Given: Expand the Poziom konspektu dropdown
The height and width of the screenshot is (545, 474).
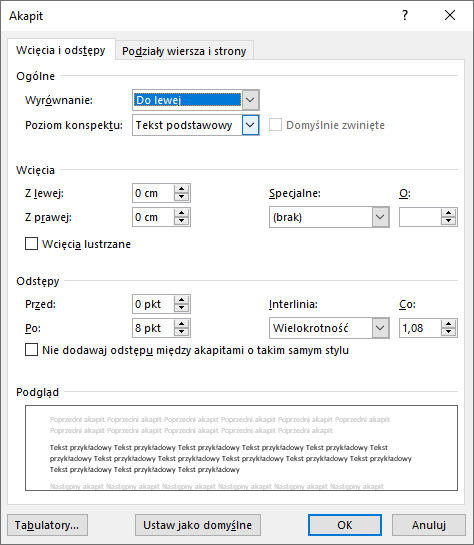Looking at the screenshot, I should tap(250, 125).
